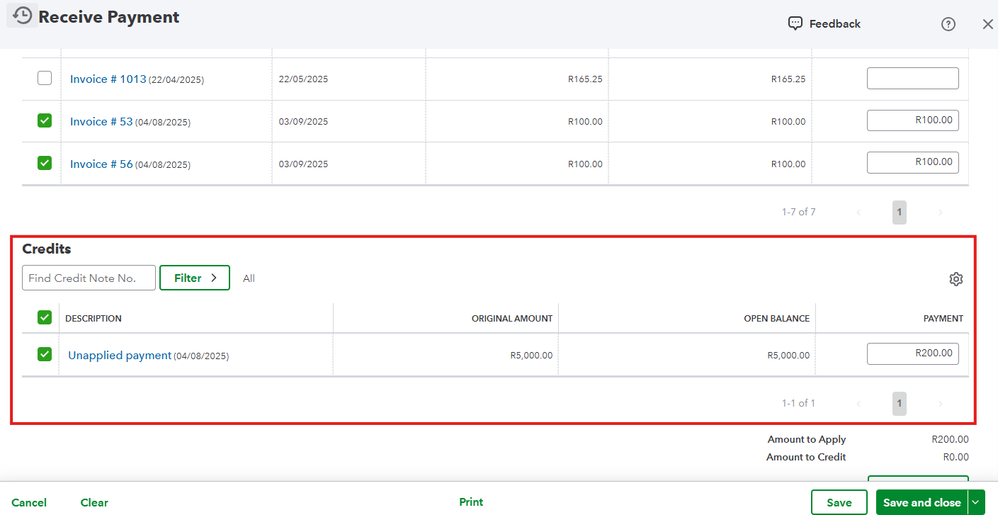The image size is (998, 515).
Task: Untick the Invoice # 53 checkbox
Action: pyautogui.click(x=44, y=120)
